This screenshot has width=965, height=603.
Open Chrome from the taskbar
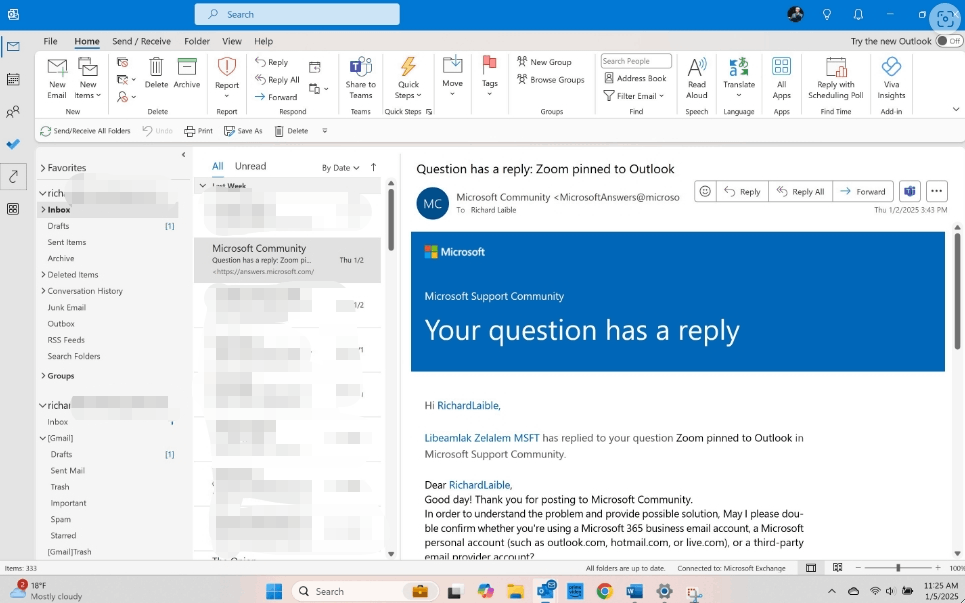604,591
